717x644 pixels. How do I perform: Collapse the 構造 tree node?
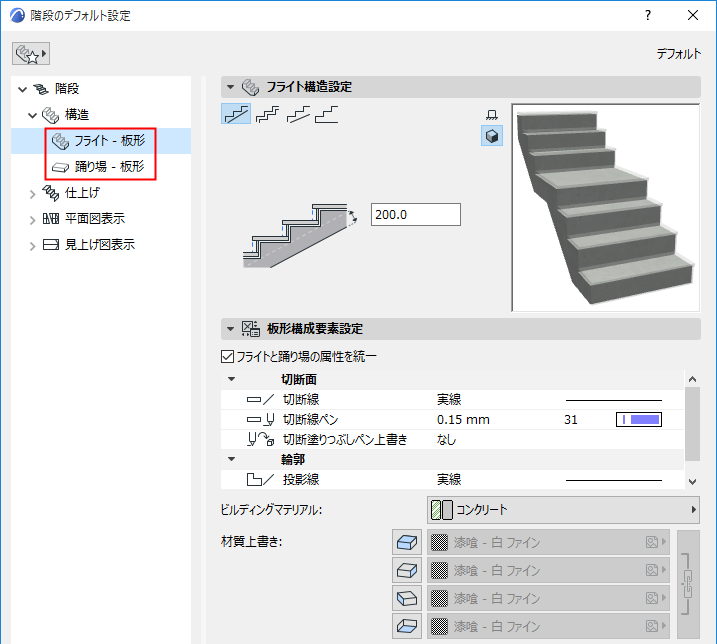coord(32,115)
